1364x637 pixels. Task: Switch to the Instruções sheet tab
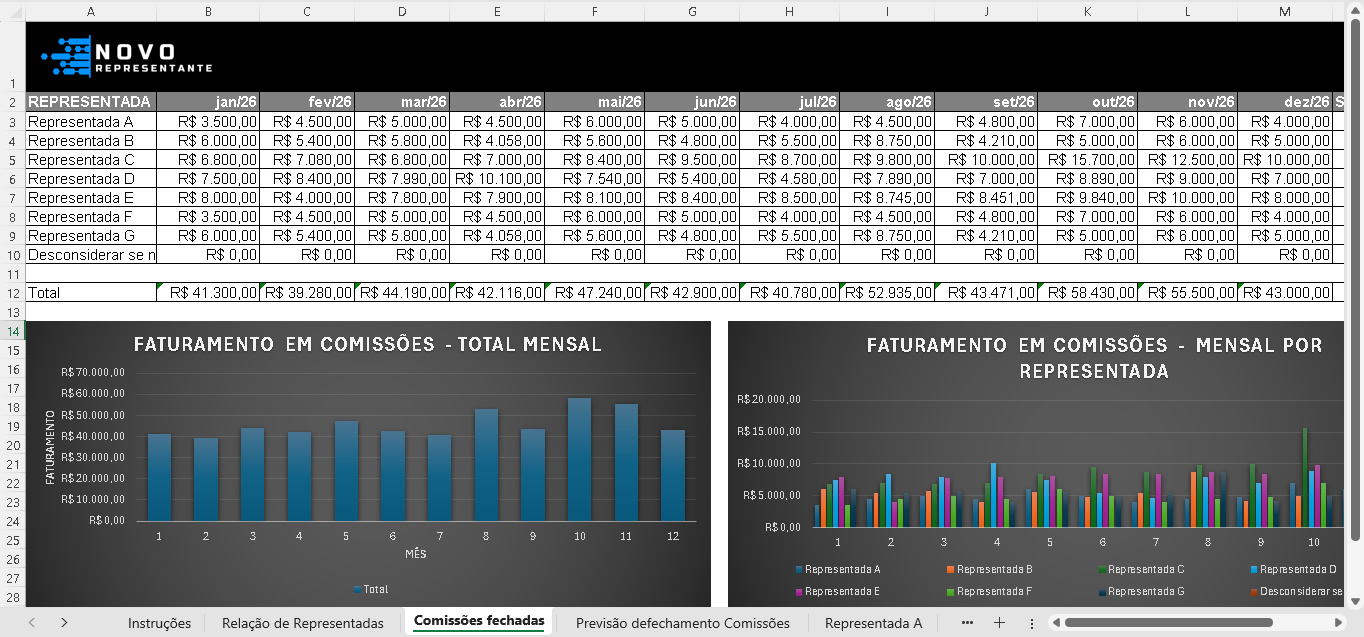[159, 623]
